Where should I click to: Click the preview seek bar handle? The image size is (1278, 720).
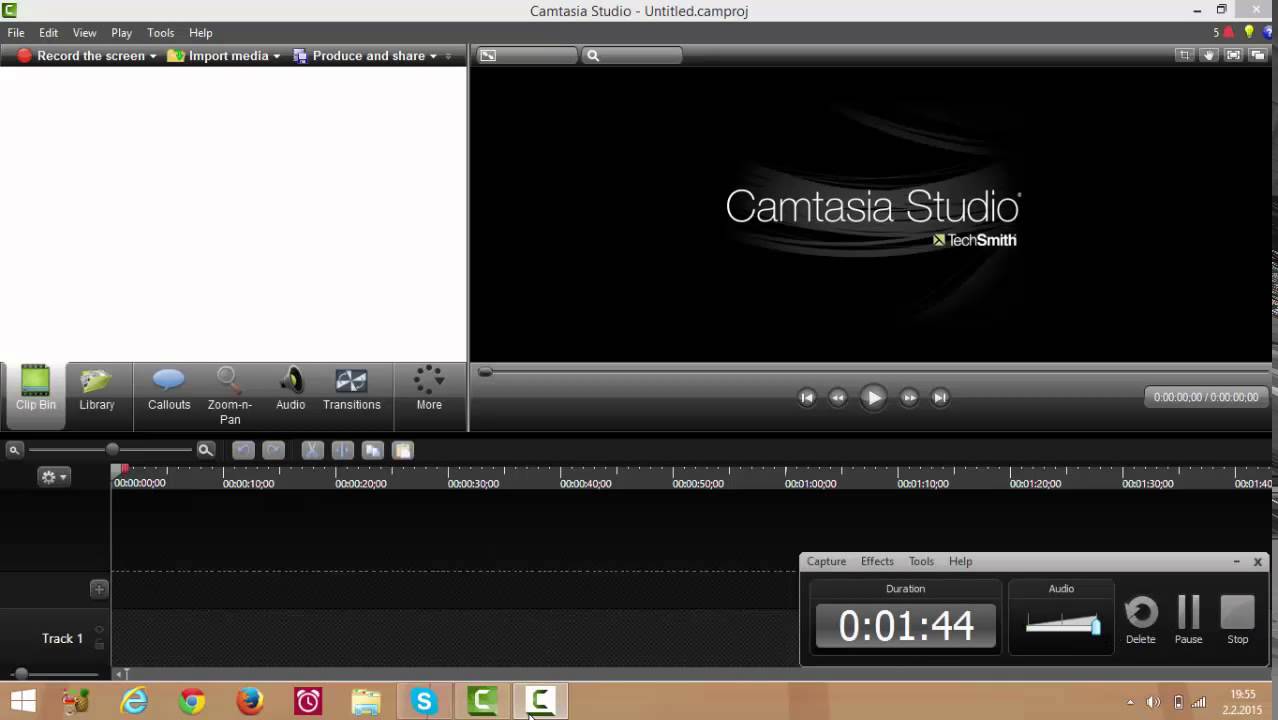pyautogui.click(x=485, y=372)
